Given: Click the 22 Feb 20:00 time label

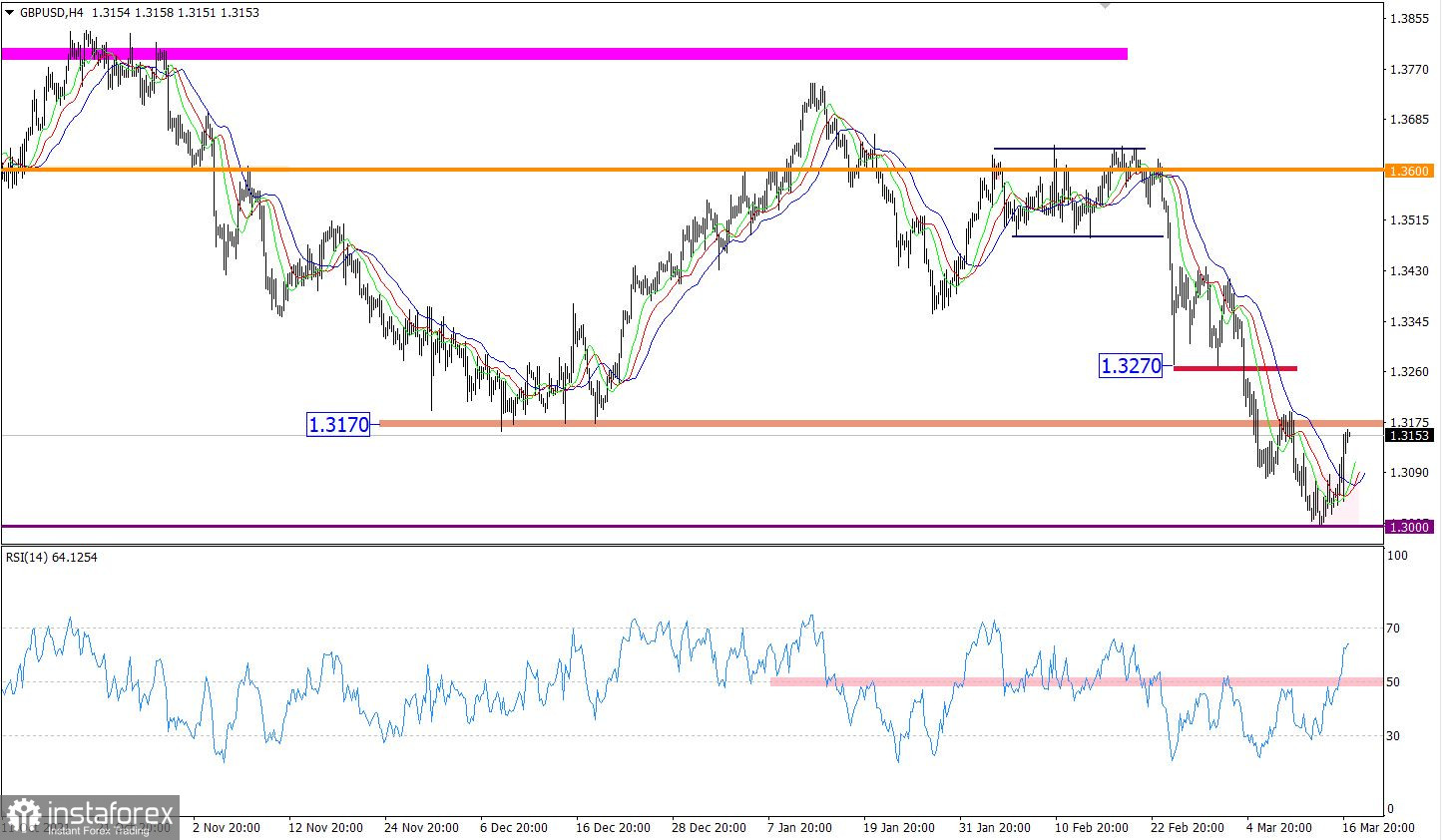Looking at the screenshot, I should pos(1188,828).
